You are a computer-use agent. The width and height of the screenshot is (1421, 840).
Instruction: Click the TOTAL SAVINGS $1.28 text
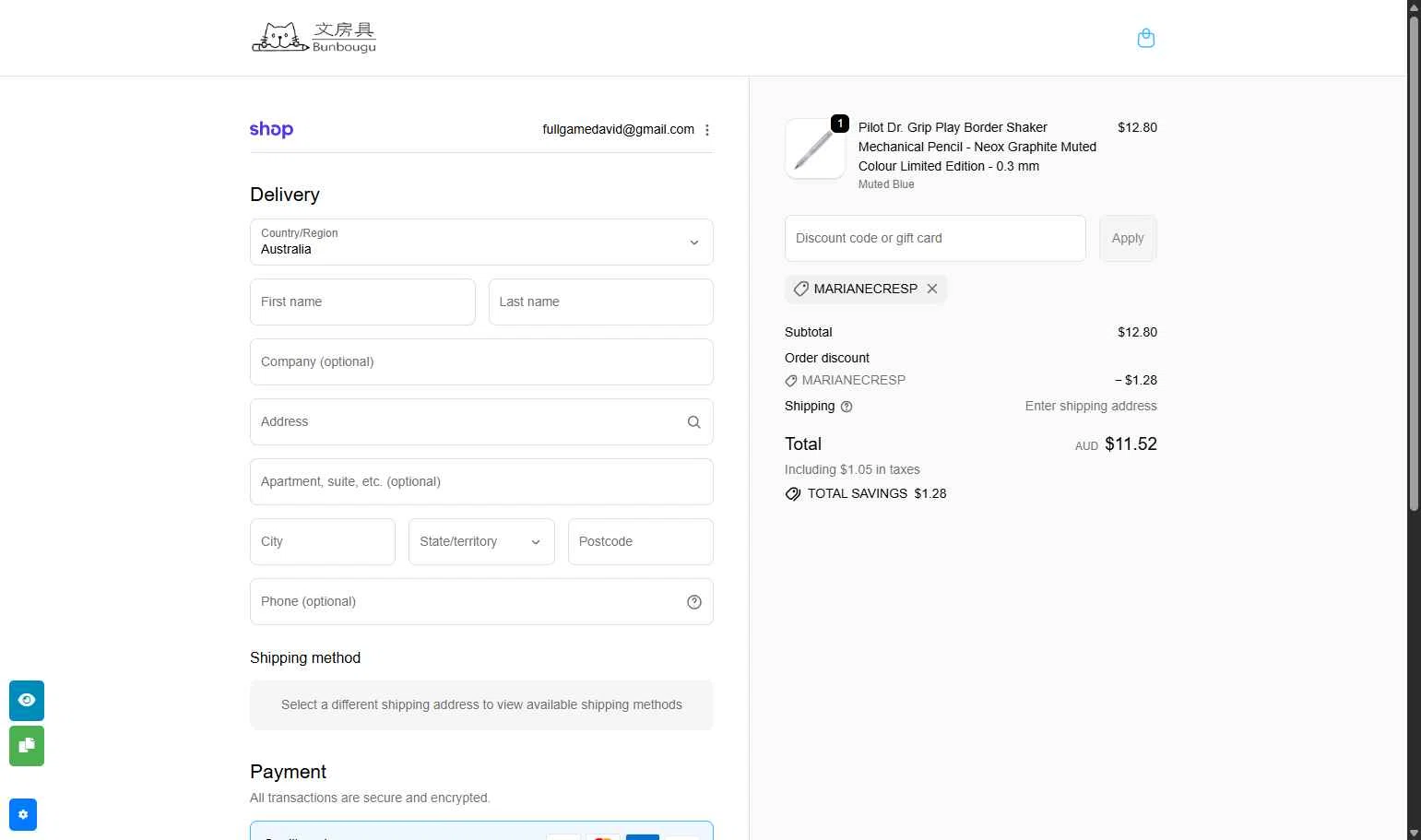877,494
